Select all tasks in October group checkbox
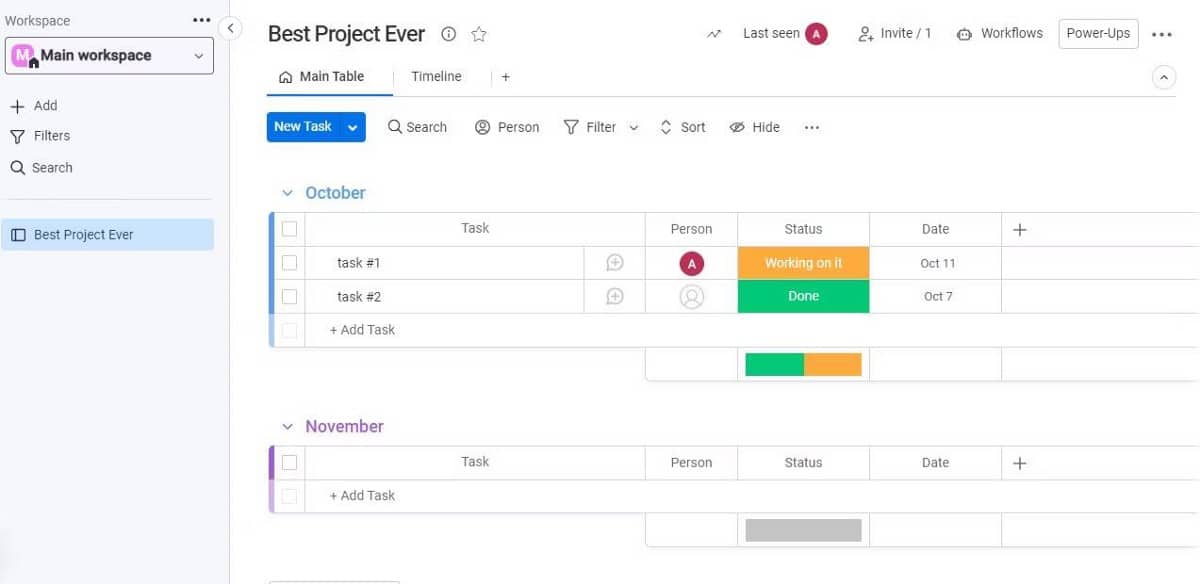Image resolution: width=1200 pixels, height=584 pixels. 290,229
